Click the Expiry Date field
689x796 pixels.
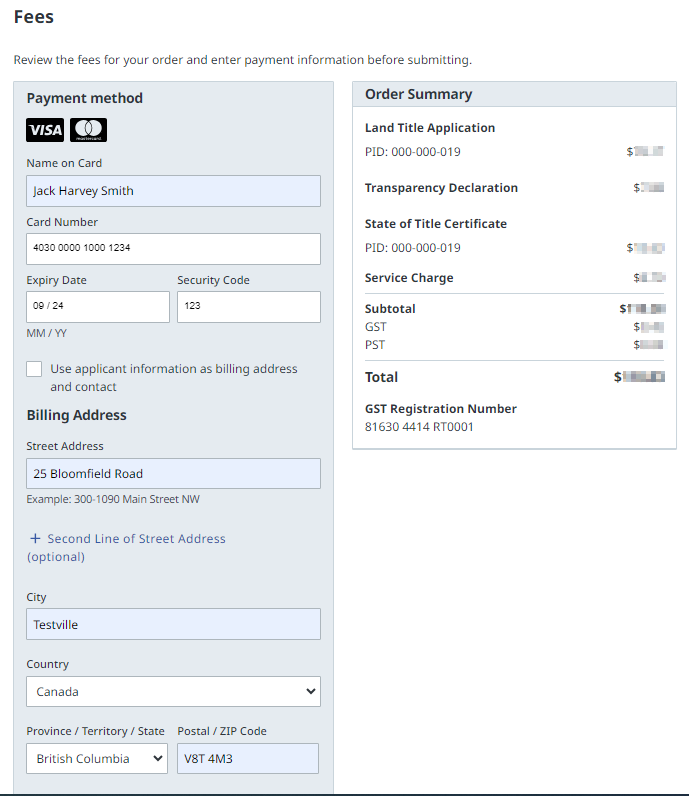[x=98, y=306]
